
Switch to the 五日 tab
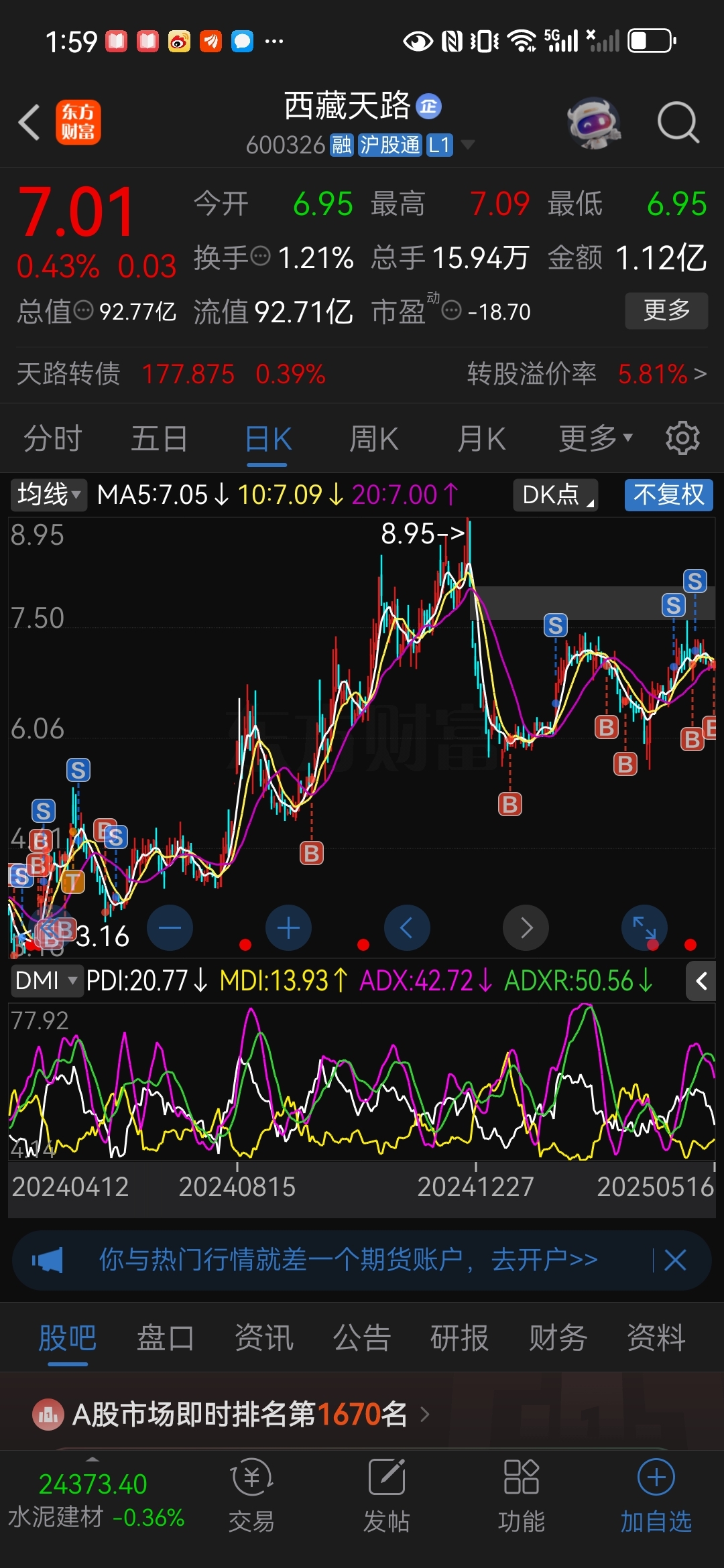pos(160,438)
